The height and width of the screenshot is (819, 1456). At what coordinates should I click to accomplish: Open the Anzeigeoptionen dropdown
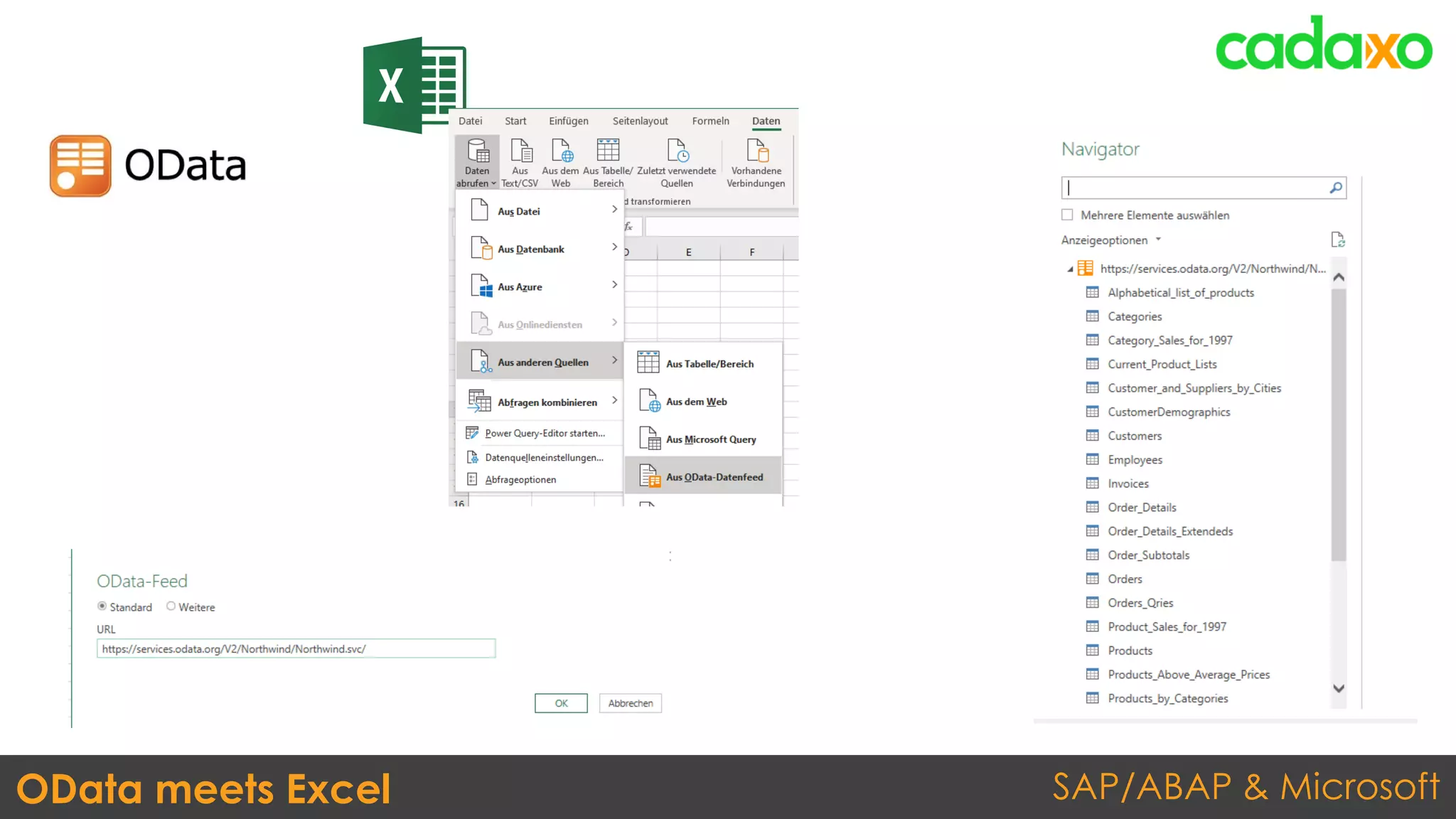click(1111, 240)
